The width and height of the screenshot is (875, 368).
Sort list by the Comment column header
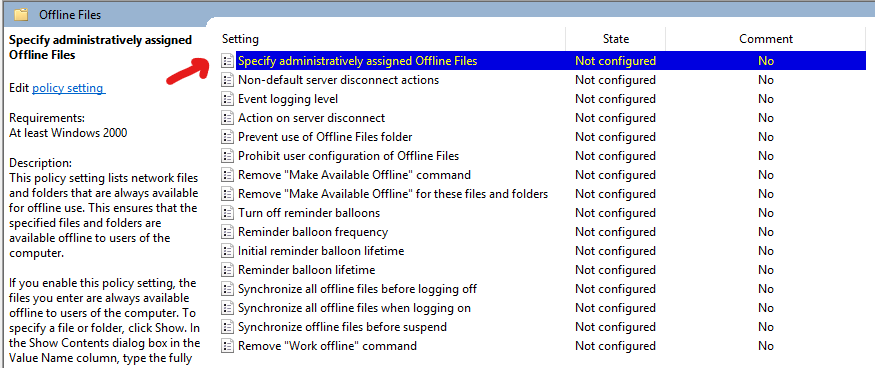point(766,39)
